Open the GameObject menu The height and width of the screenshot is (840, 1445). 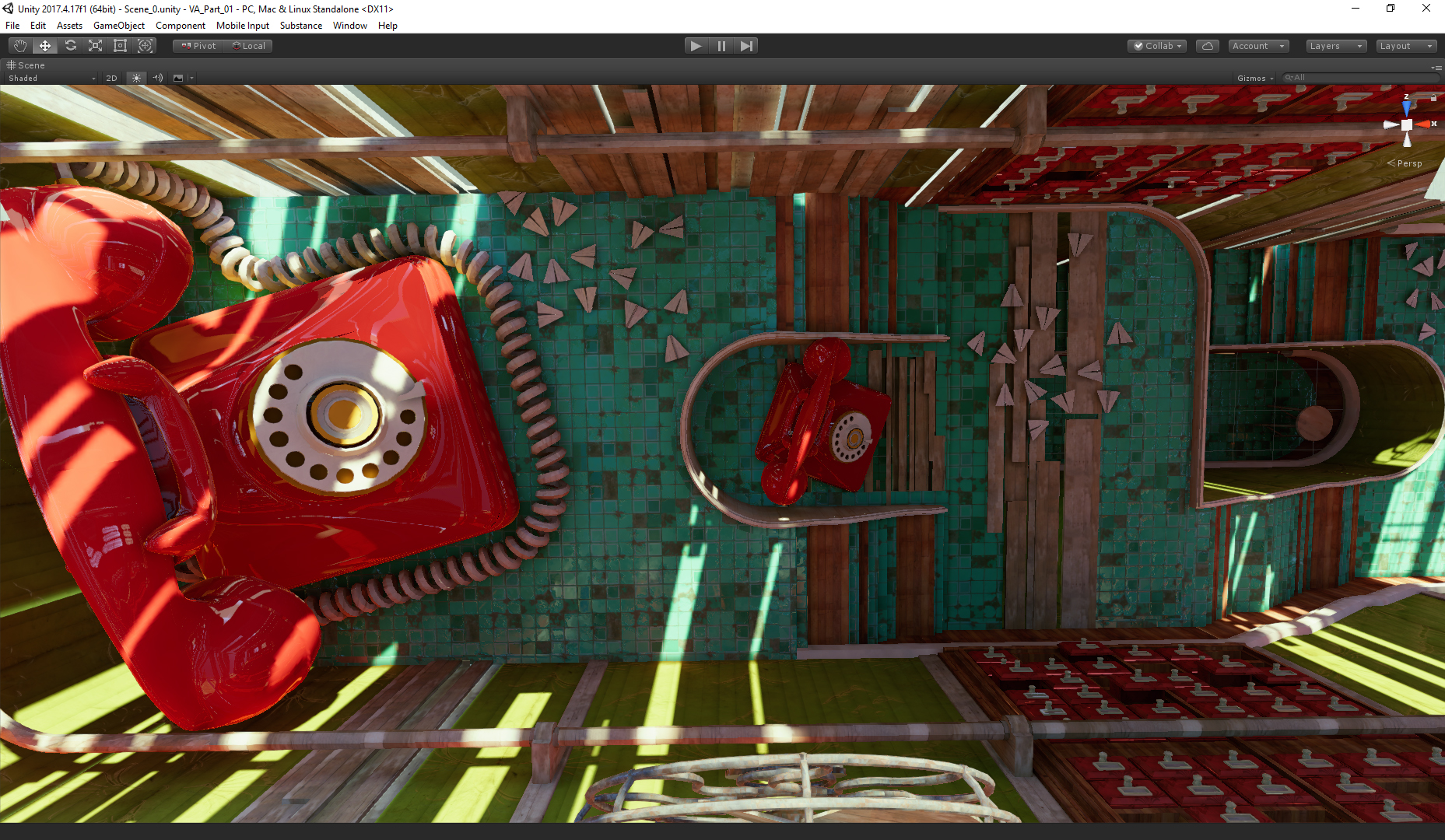tap(118, 26)
